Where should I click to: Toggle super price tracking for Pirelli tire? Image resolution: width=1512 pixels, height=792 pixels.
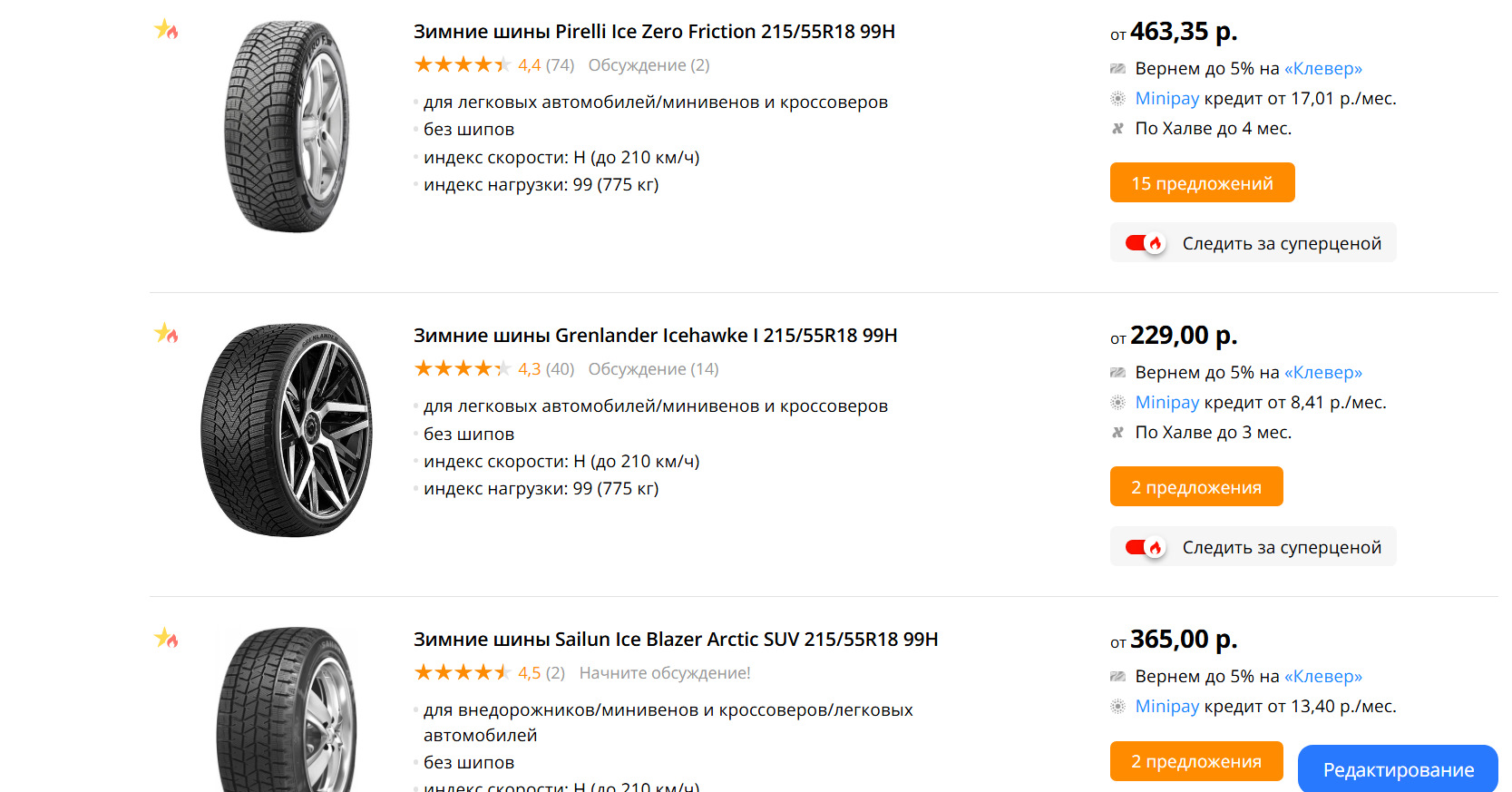(x=1145, y=243)
